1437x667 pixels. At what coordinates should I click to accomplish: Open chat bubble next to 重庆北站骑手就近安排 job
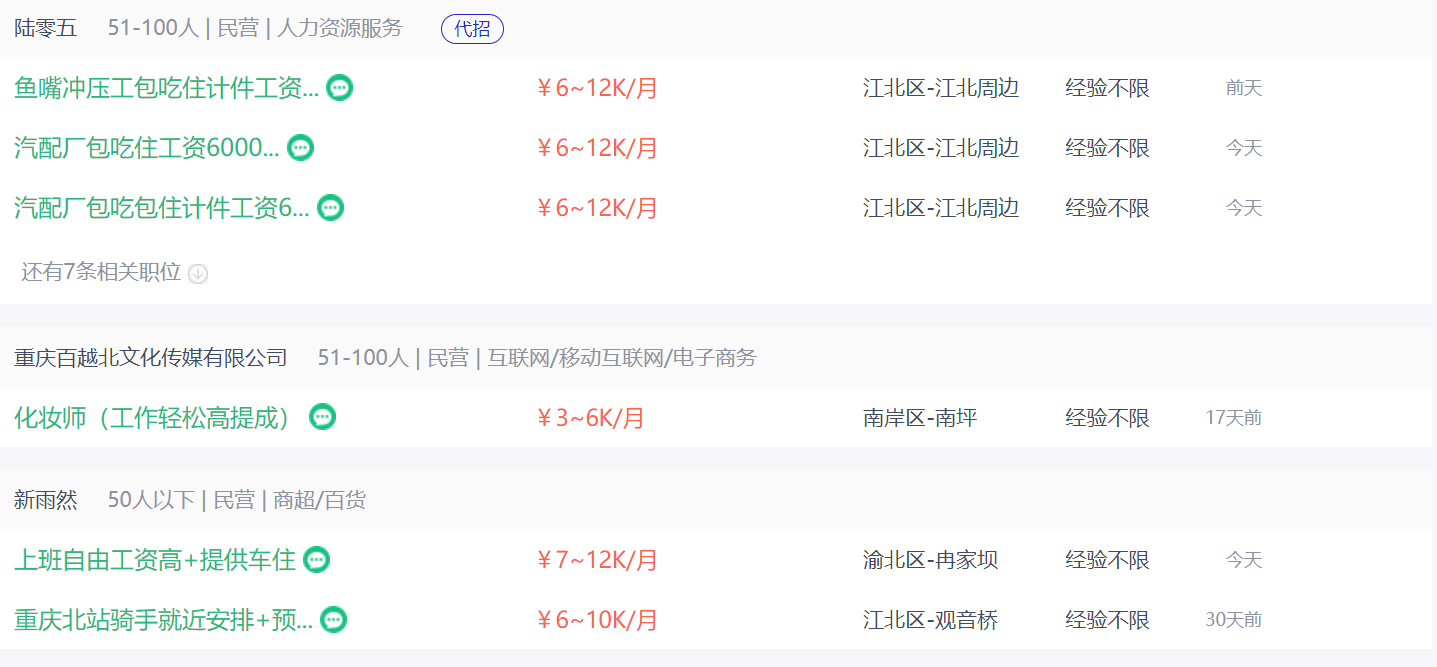334,620
